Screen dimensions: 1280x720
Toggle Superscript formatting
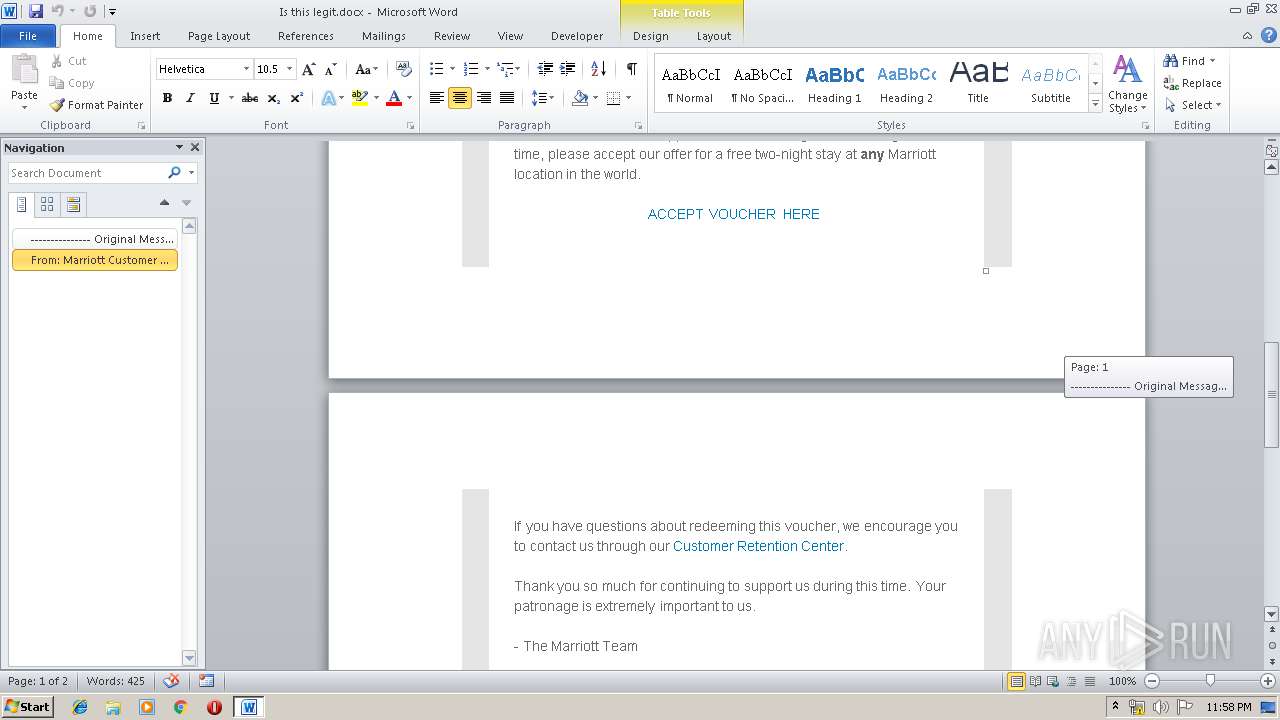(297, 98)
